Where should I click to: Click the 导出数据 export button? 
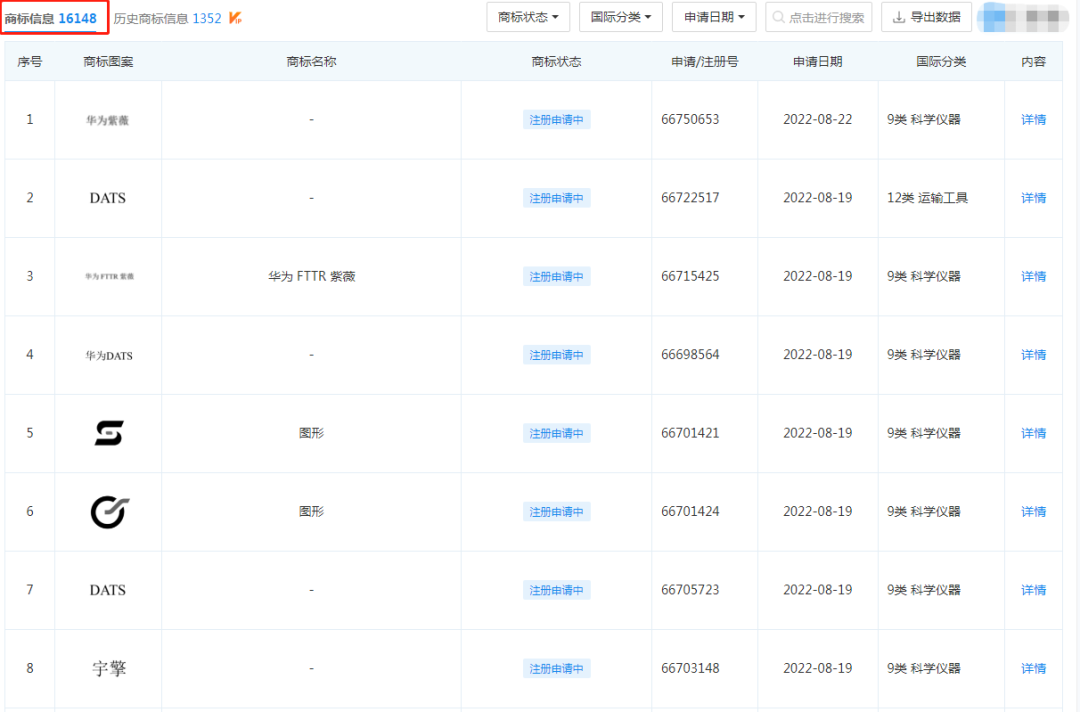click(926, 17)
